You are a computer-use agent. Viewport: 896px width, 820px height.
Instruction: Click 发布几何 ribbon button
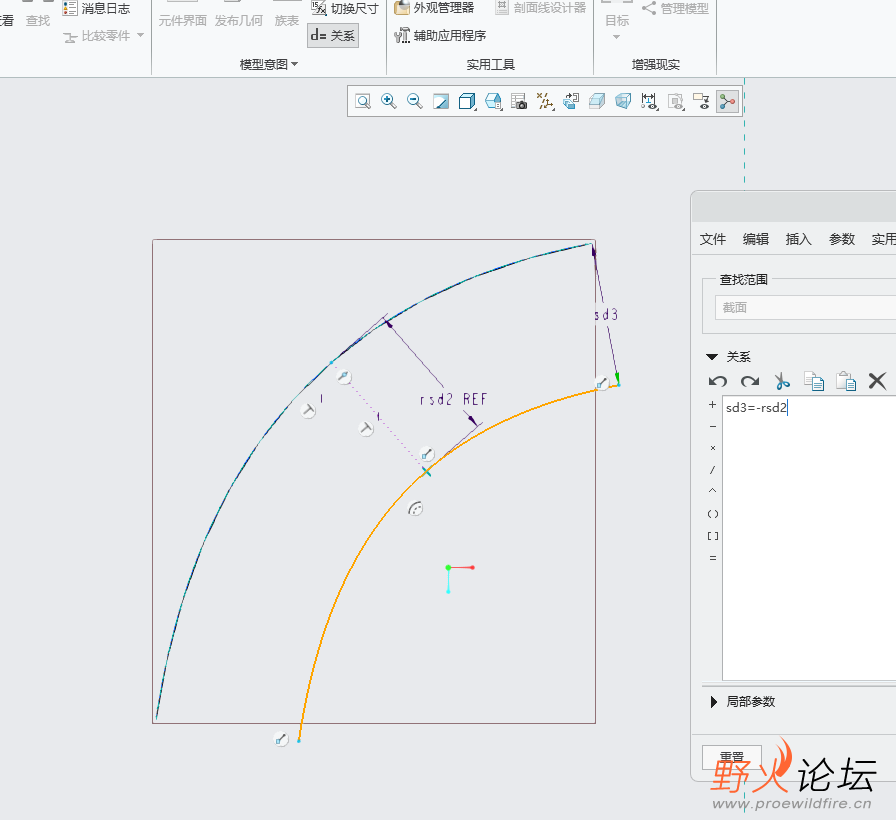click(x=238, y=21)
